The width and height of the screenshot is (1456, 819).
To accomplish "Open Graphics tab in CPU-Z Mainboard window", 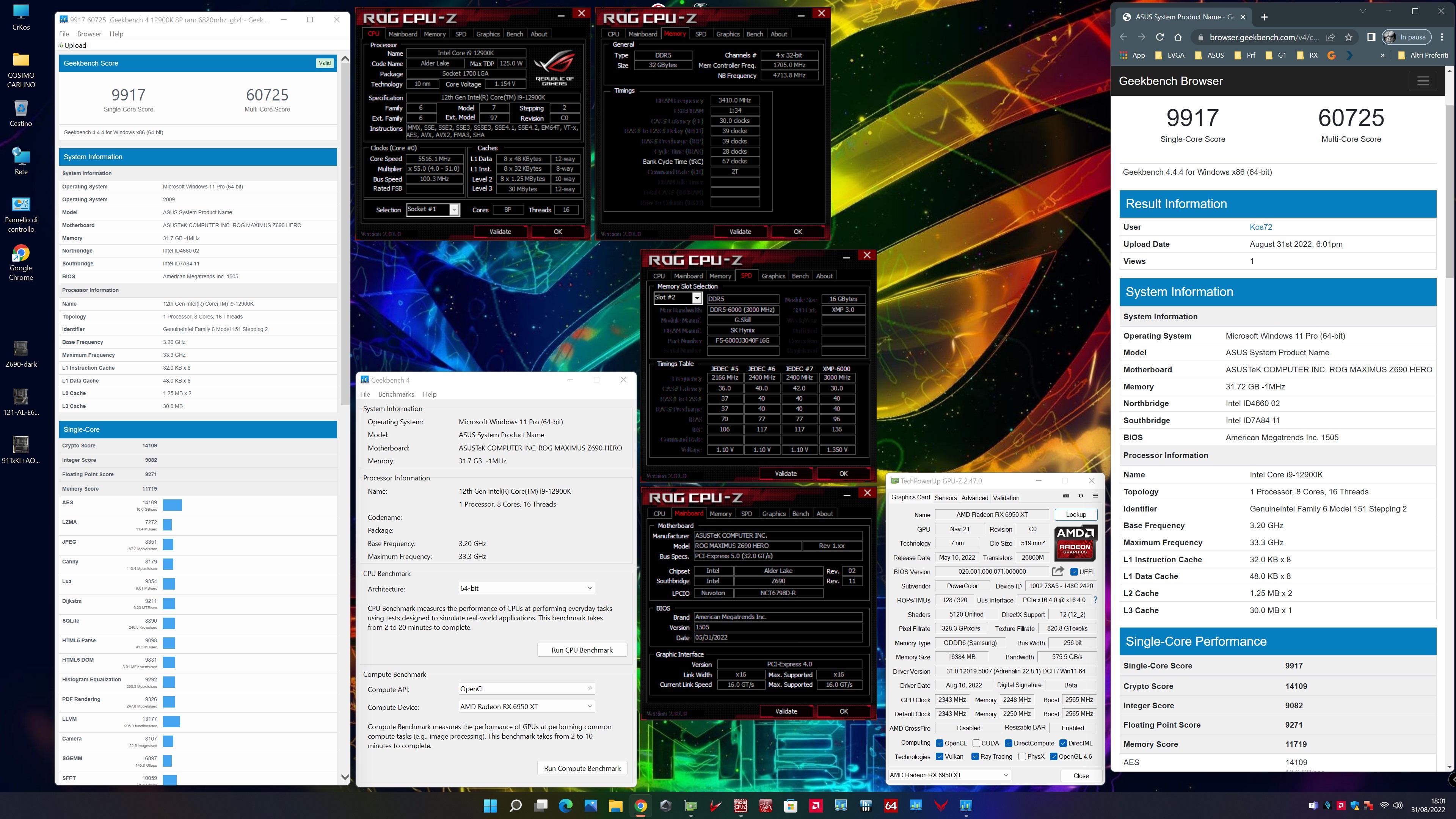I will 774,514.
